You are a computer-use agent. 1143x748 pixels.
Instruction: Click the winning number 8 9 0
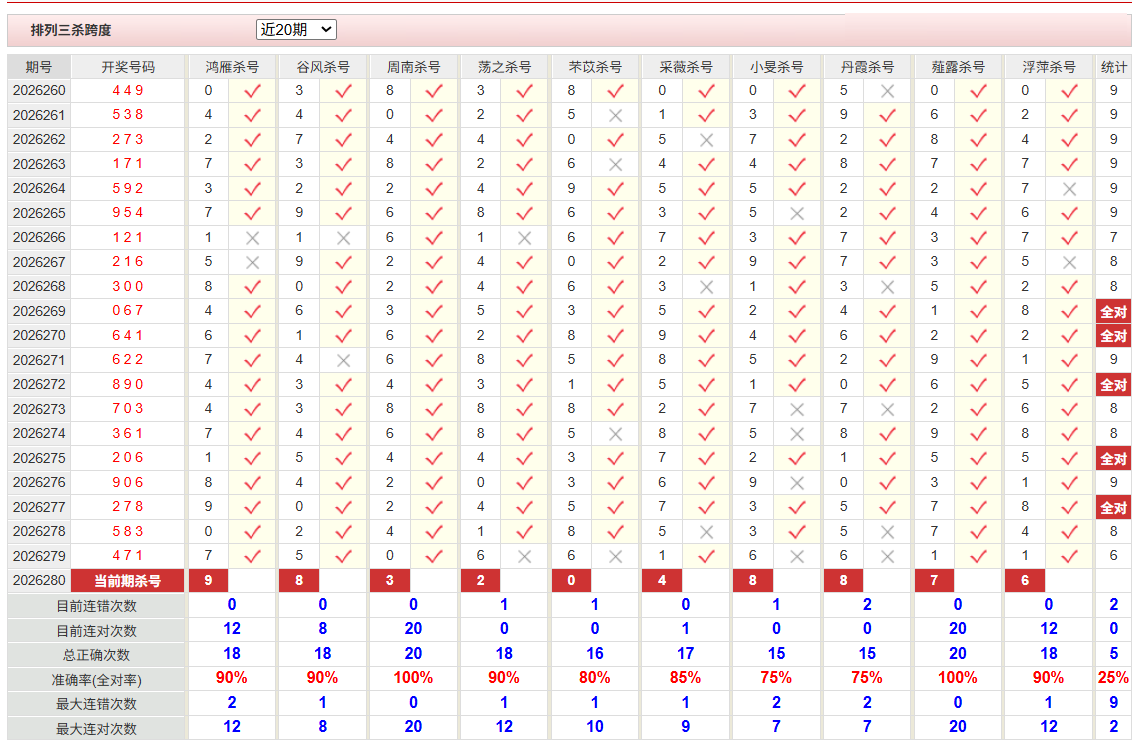tap(128, 385)
